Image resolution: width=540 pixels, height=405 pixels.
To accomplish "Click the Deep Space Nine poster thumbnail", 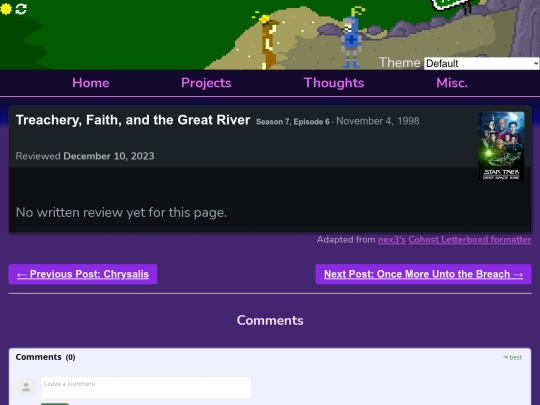I will click(501, 146).
